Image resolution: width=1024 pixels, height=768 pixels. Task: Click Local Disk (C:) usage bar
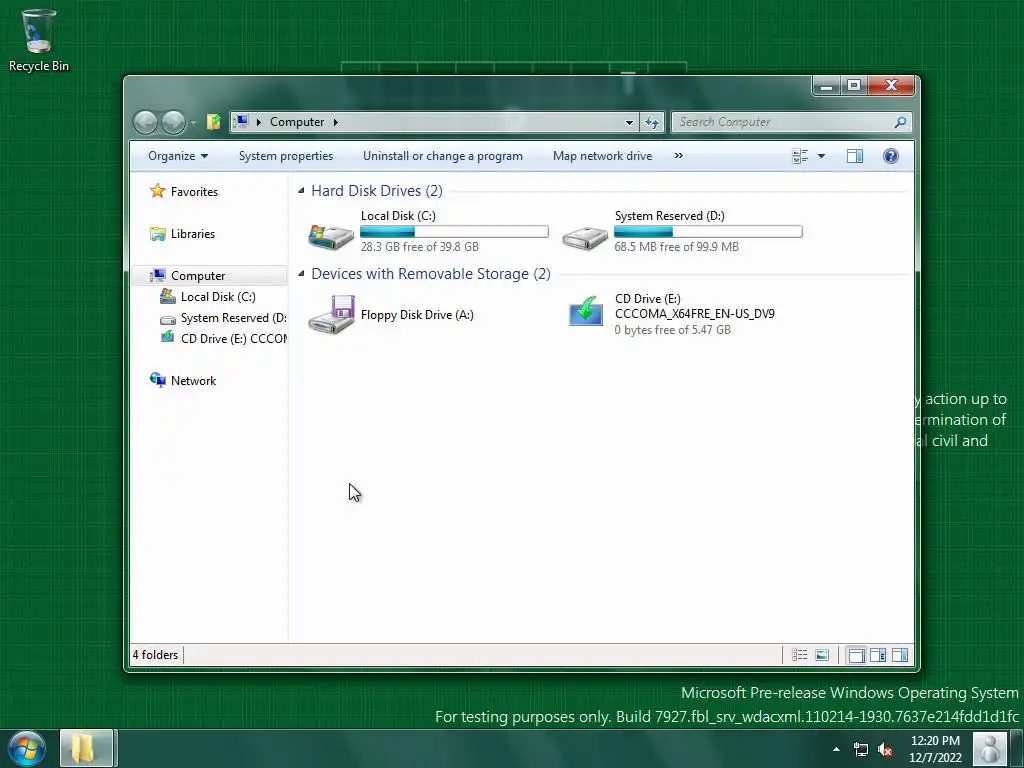[x=454, y=231]
